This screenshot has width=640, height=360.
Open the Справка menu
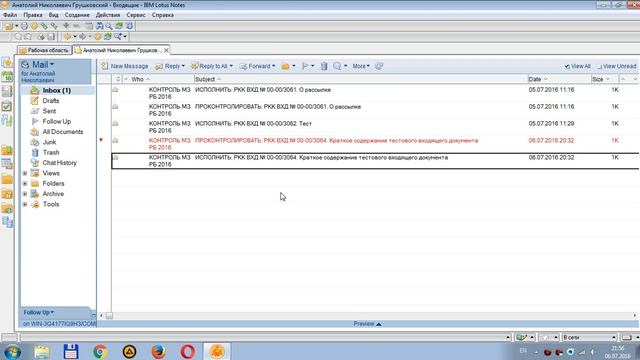tap(163, 15)
